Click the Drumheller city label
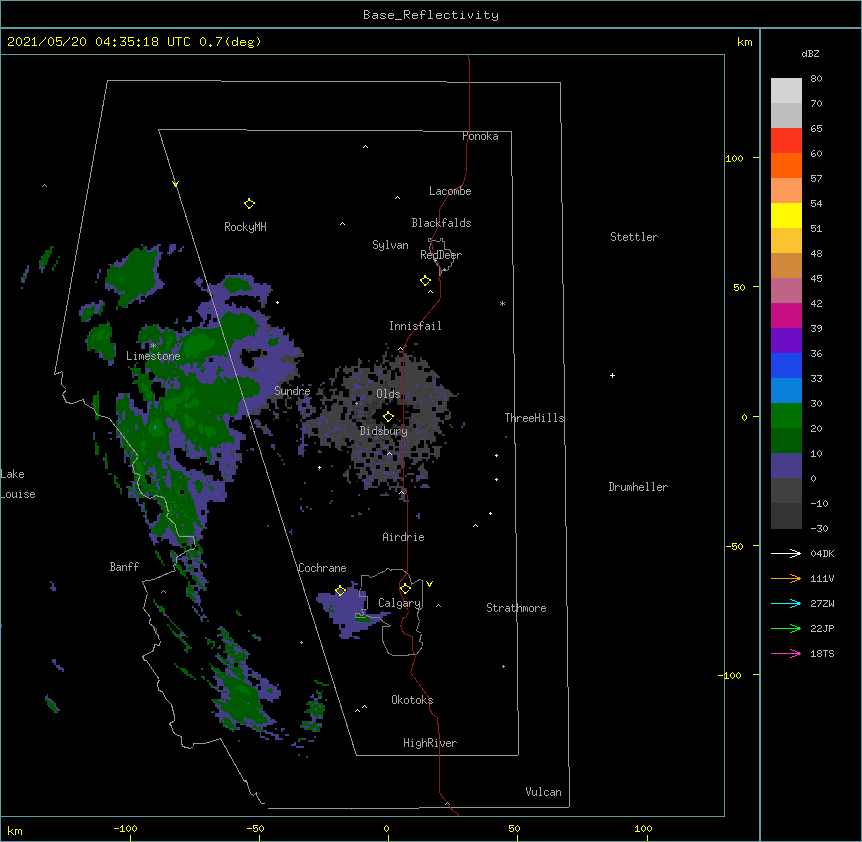The width and height of the screenshot is (862, 842). click(638, 487)
